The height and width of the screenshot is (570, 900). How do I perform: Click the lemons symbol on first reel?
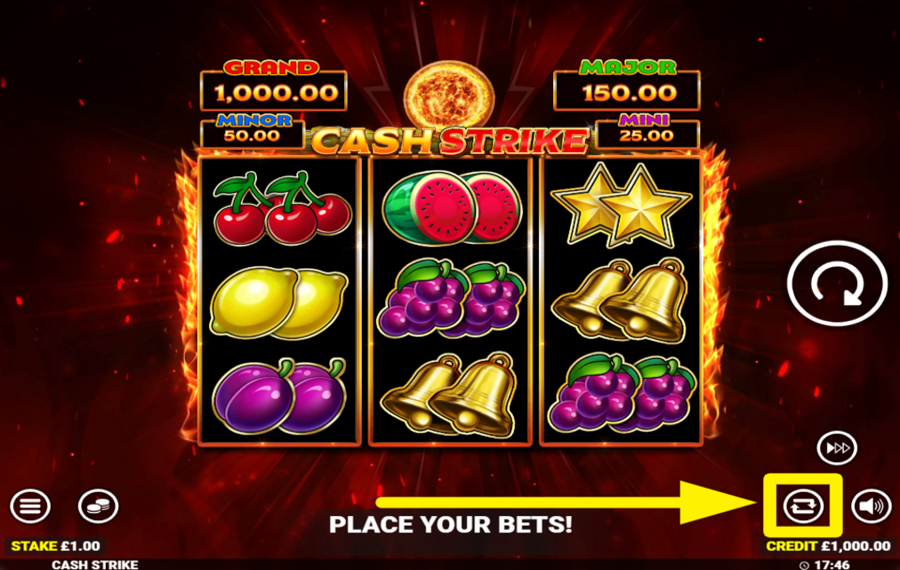coord(279,303)
